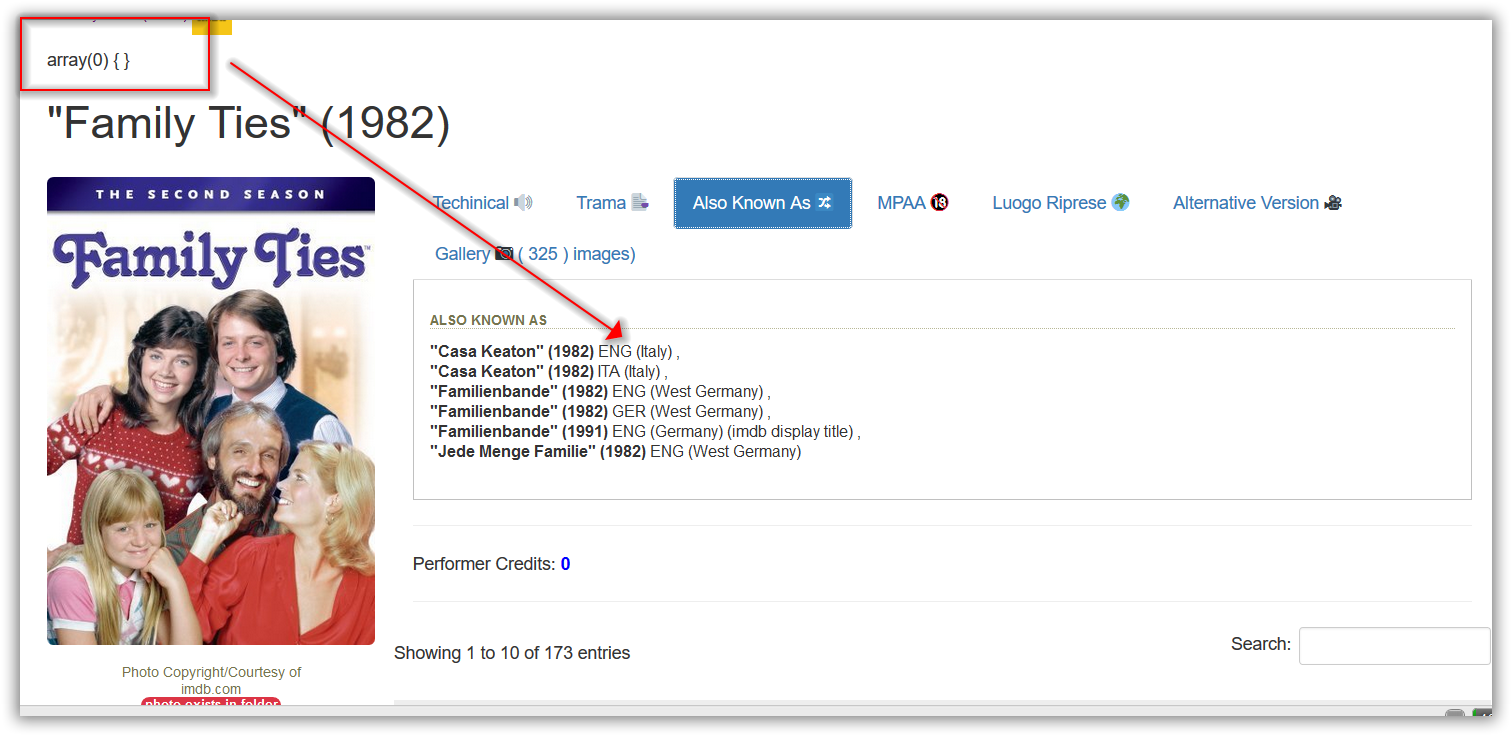This screenshot has width=1512, height=736.
Task: Click the ALSO KNOWN AS section heading
Action: coord(488,320)
